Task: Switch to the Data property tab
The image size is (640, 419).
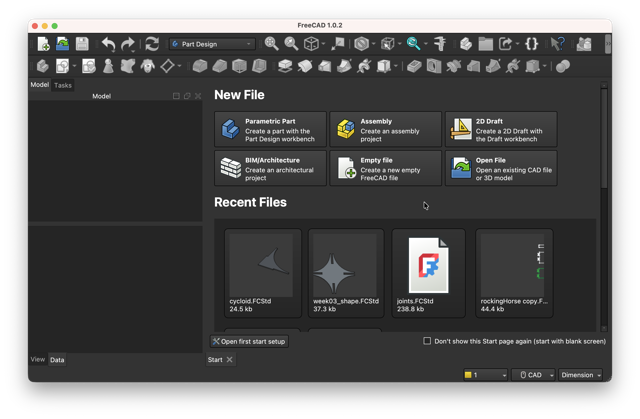Action: (57, 360)
